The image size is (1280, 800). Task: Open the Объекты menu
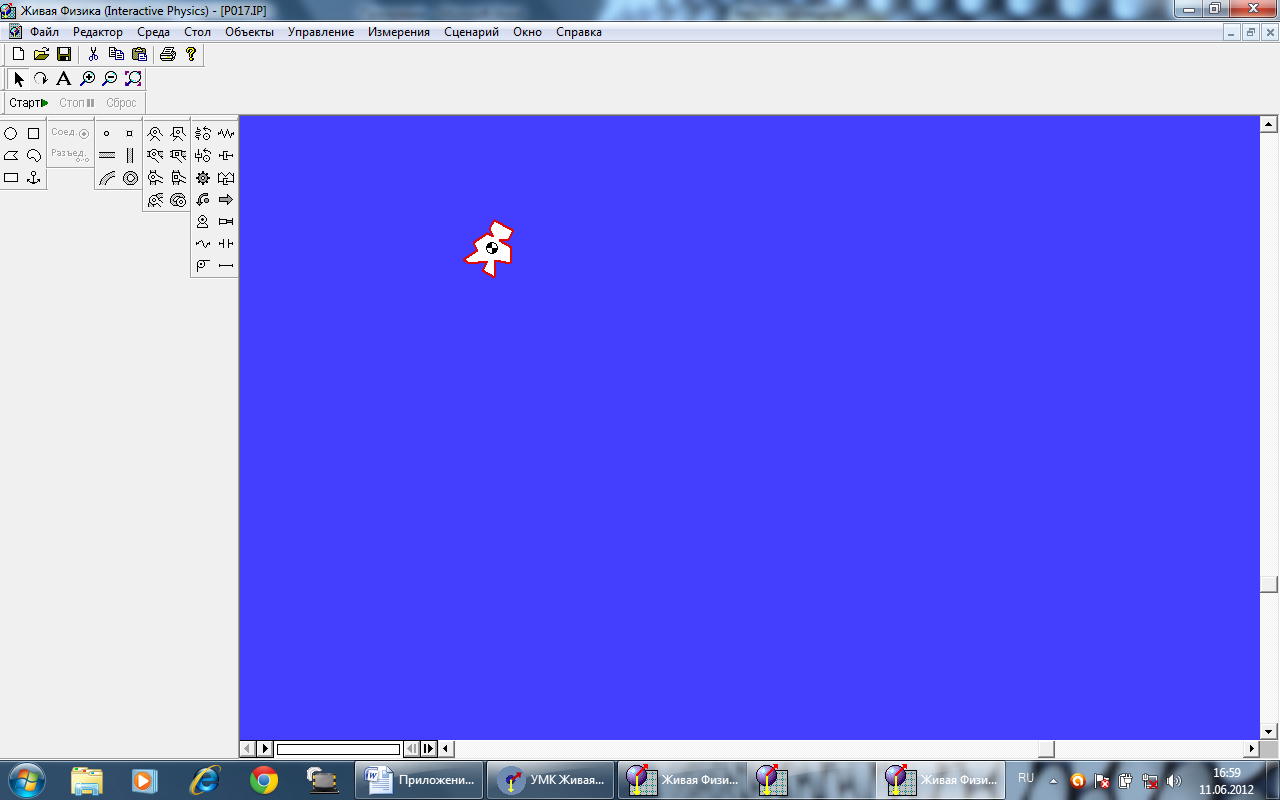(250, 32)
